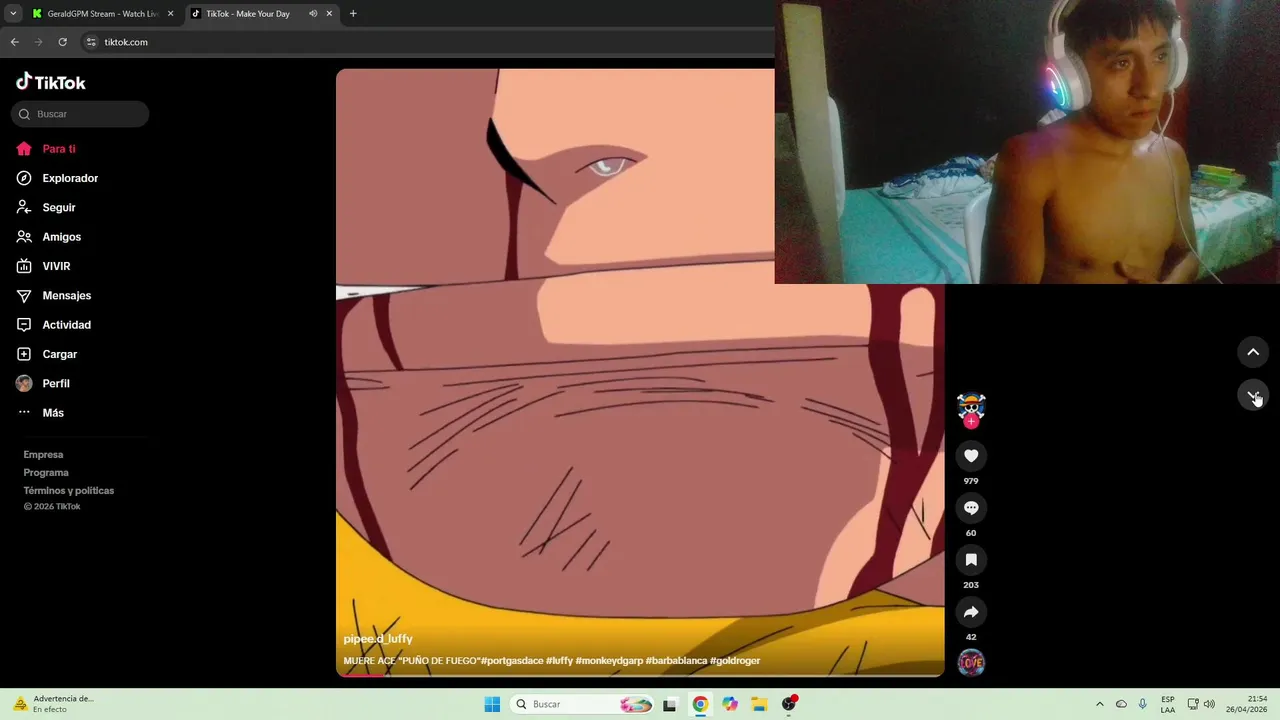
Task: Open the taskbar microphone indicator
Action: (1143, 704)
